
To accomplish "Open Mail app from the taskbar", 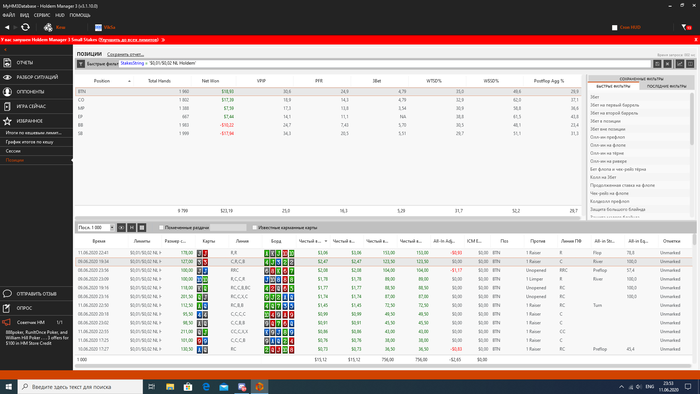I will [224, 386].
